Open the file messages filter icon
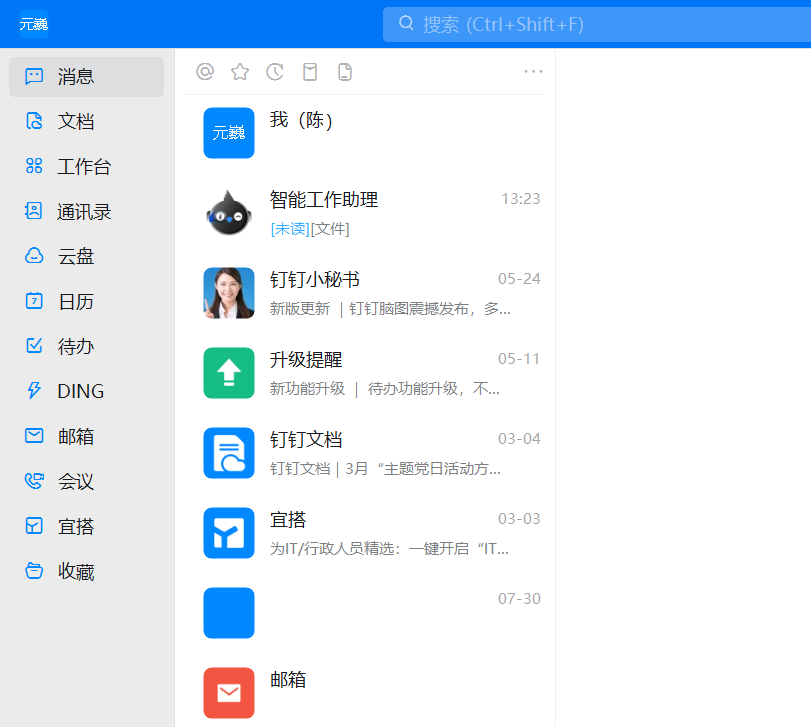The height and width of the screenshot is (727, 811). [x=345, y=71]
